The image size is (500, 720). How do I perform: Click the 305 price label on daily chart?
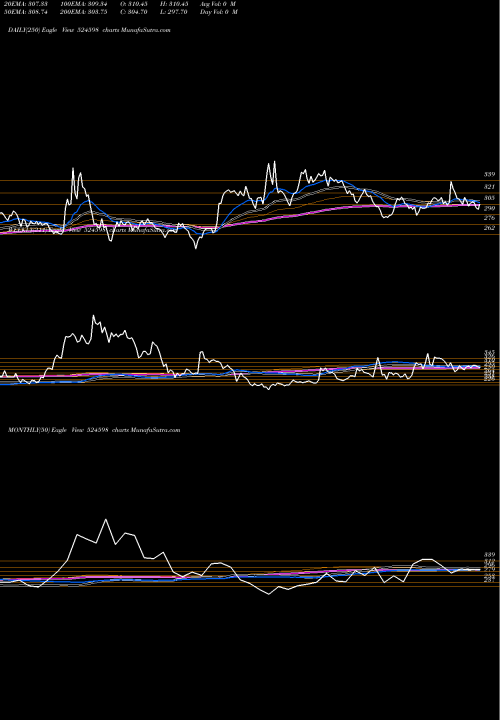click(489, 198)
